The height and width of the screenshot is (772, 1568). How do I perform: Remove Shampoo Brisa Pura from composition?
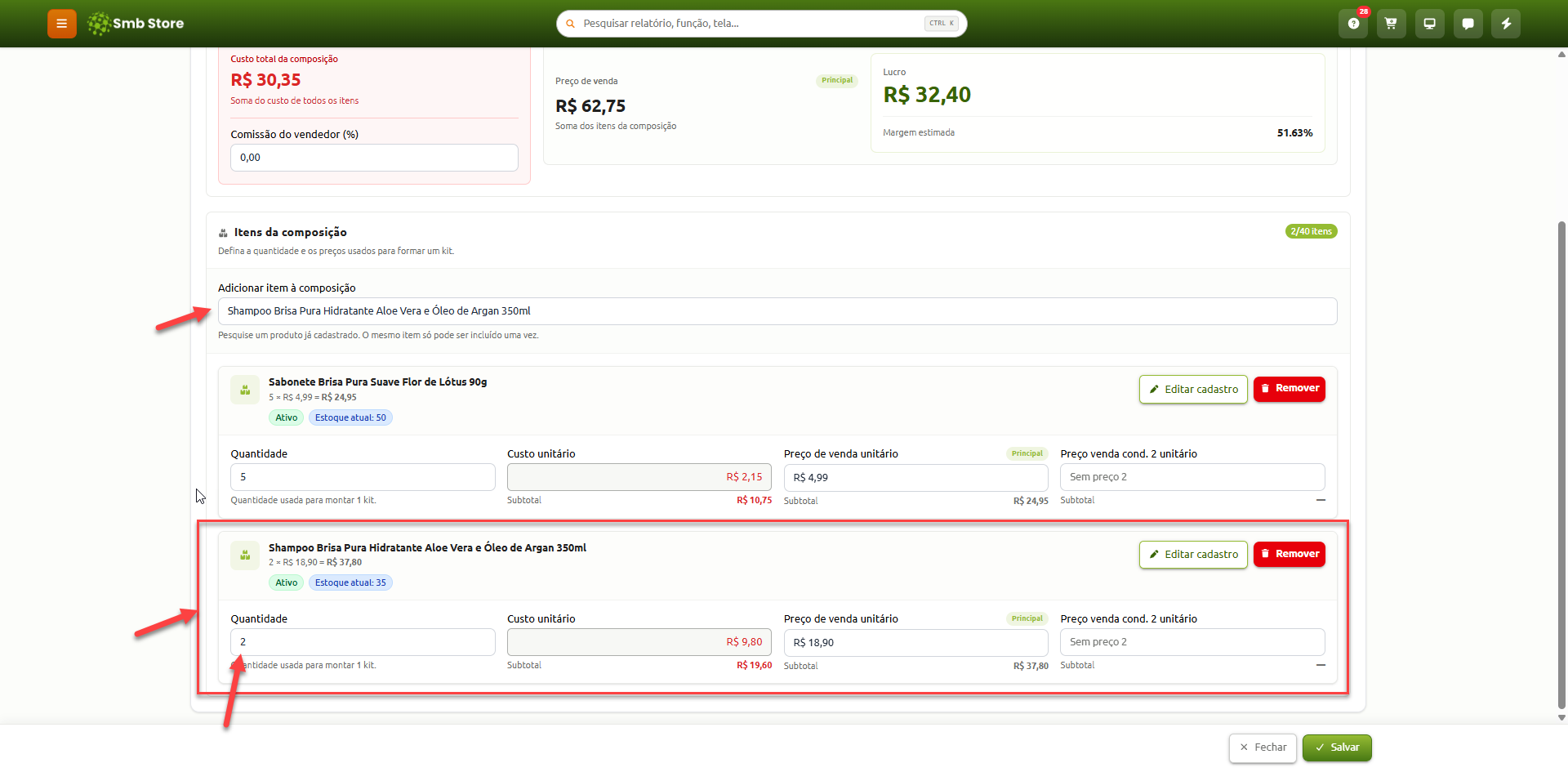tap(1290, 554)
